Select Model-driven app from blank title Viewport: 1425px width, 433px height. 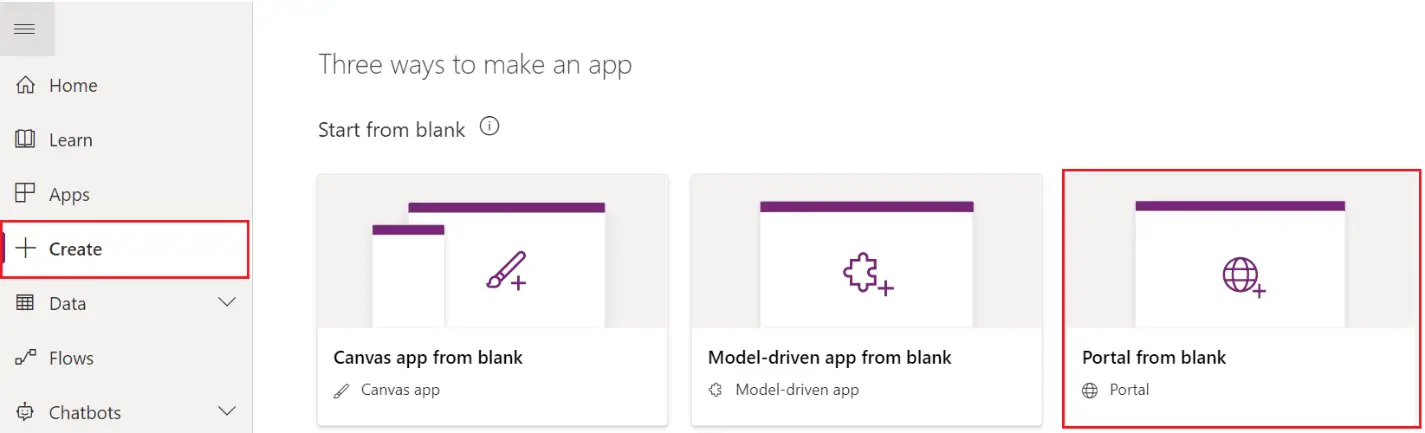pos(830,357)
